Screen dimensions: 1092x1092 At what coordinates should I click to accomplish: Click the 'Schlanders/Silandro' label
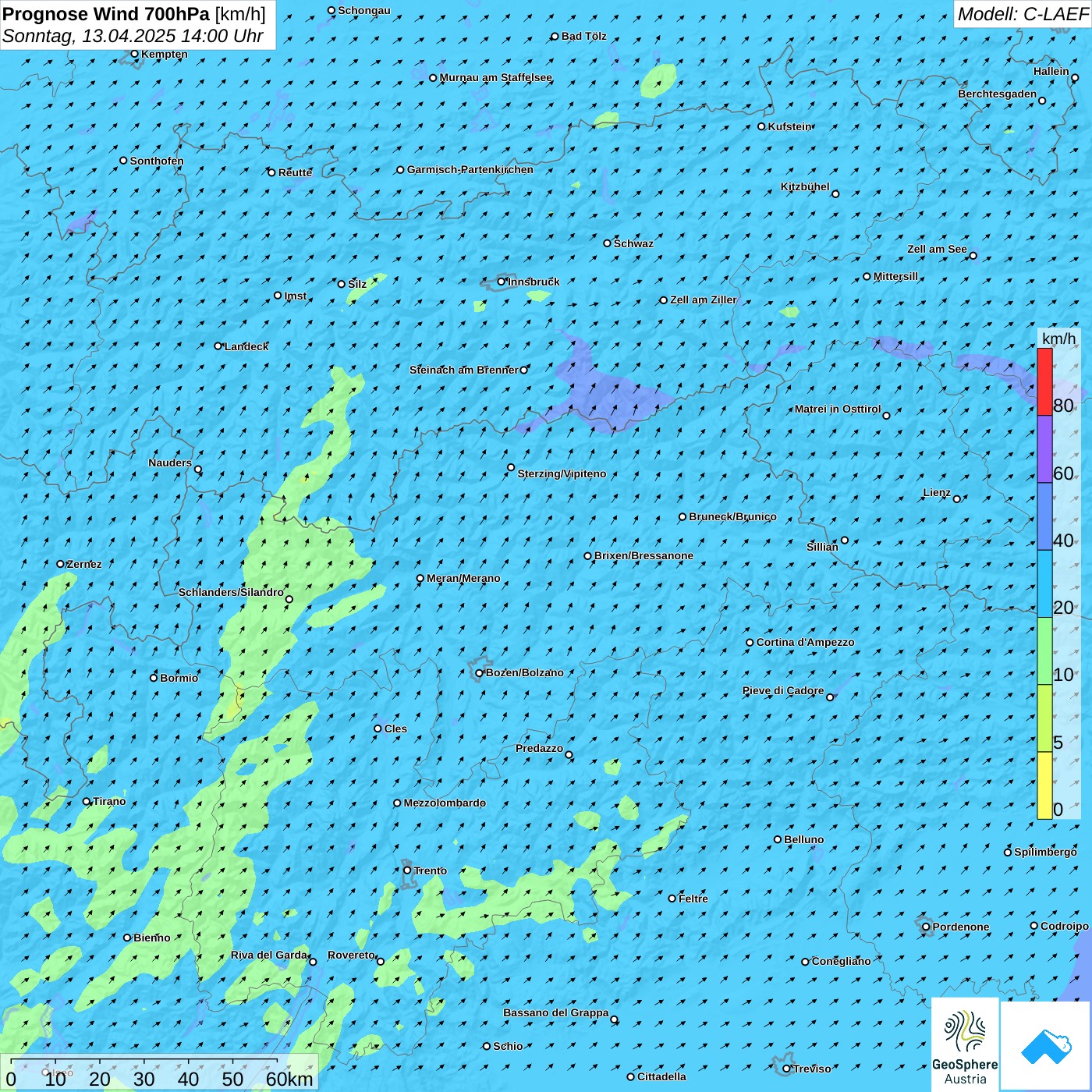[x=232, y=592]
